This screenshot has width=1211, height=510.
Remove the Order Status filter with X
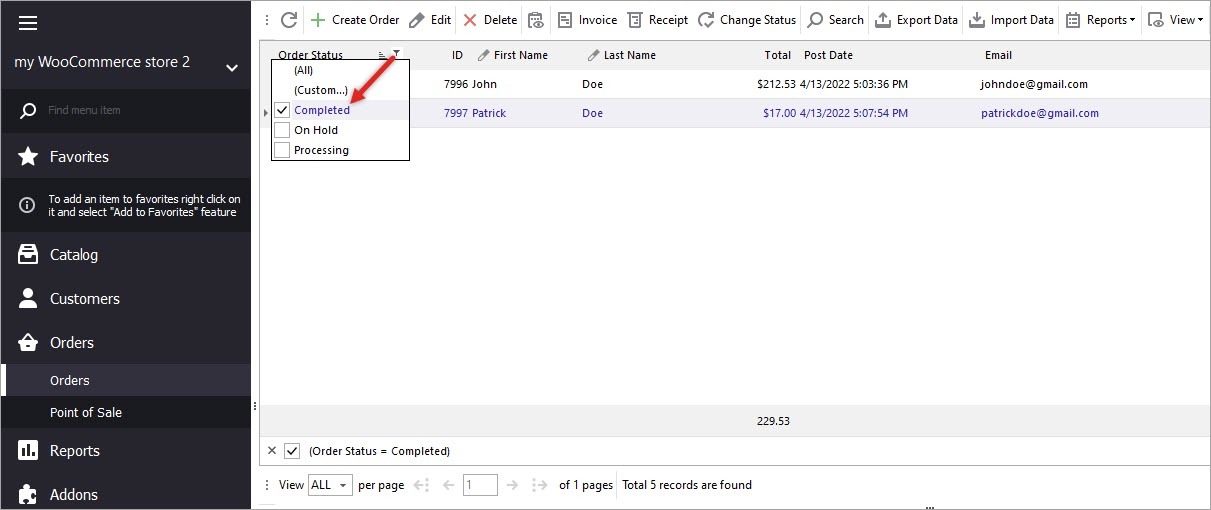272,451
